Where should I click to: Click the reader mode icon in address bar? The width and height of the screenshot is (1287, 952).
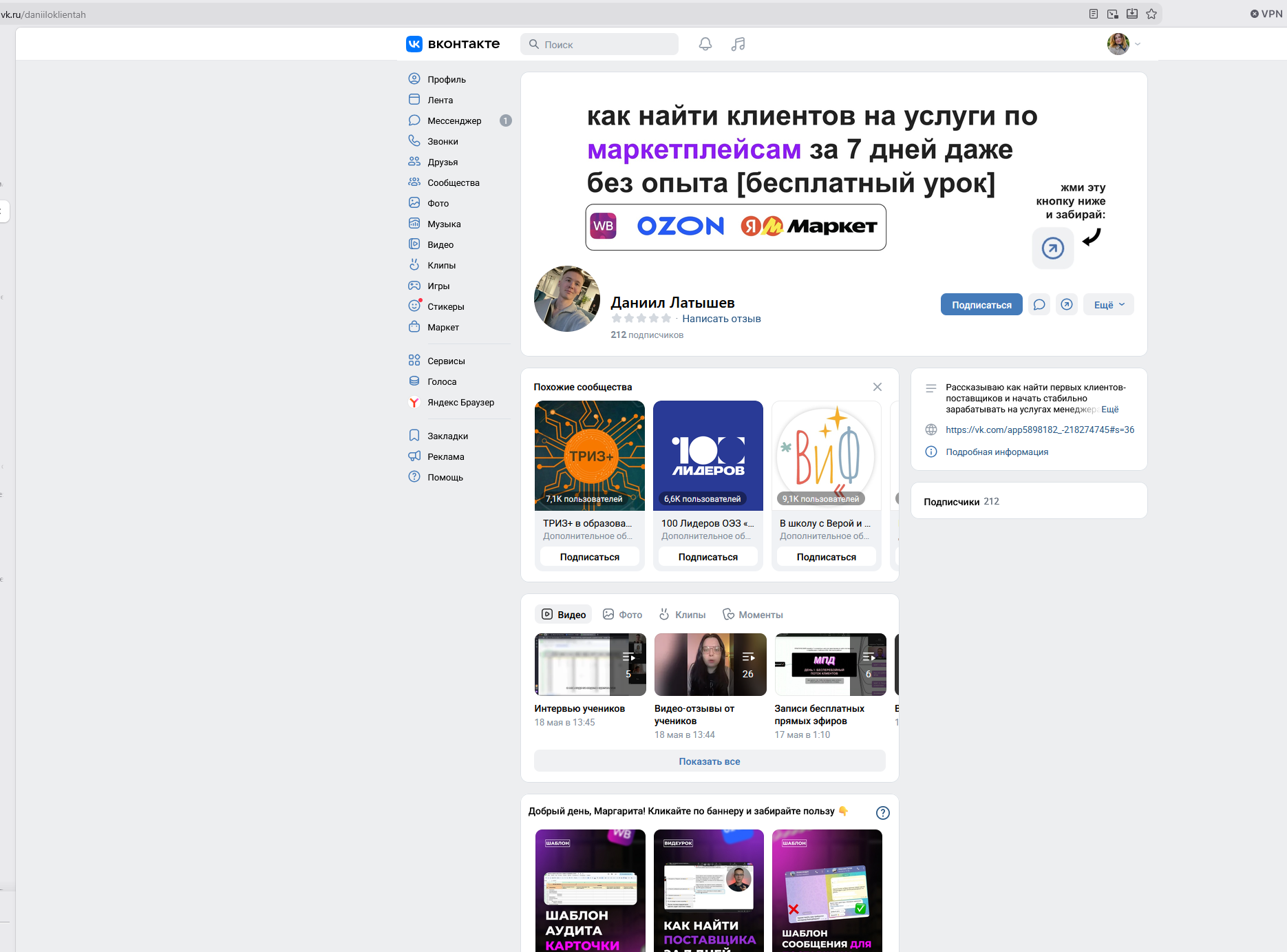1094,14
